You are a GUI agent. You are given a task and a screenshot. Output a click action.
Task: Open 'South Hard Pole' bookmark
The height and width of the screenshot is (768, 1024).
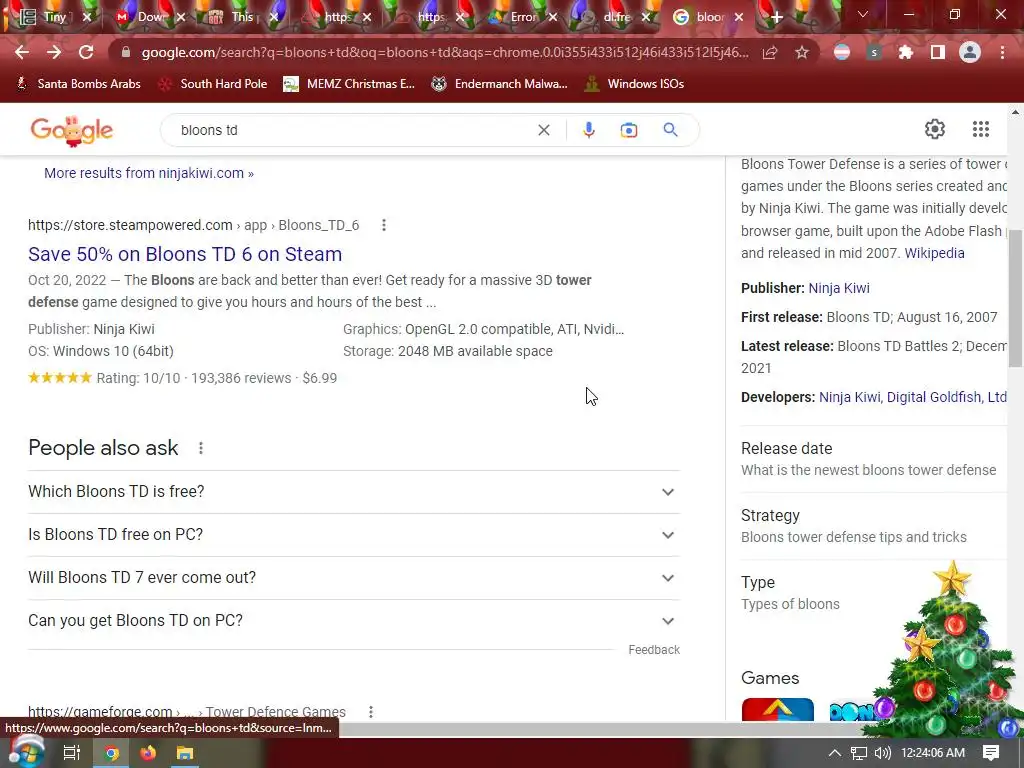pyautogui.click(x=214, y=84)
